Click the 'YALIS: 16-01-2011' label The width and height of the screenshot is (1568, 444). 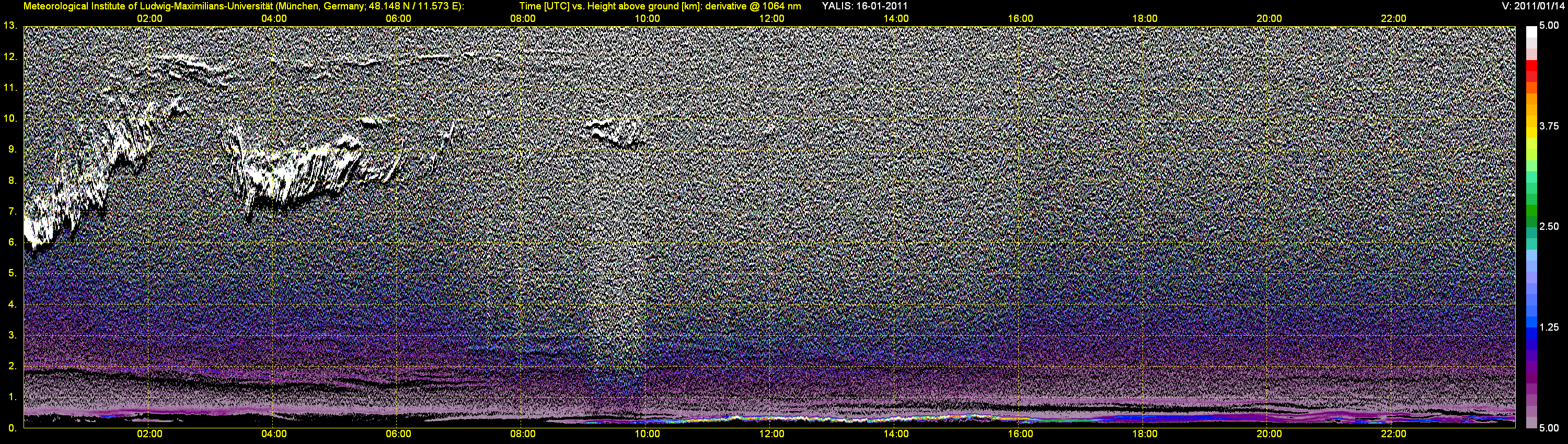pos(864,6)
